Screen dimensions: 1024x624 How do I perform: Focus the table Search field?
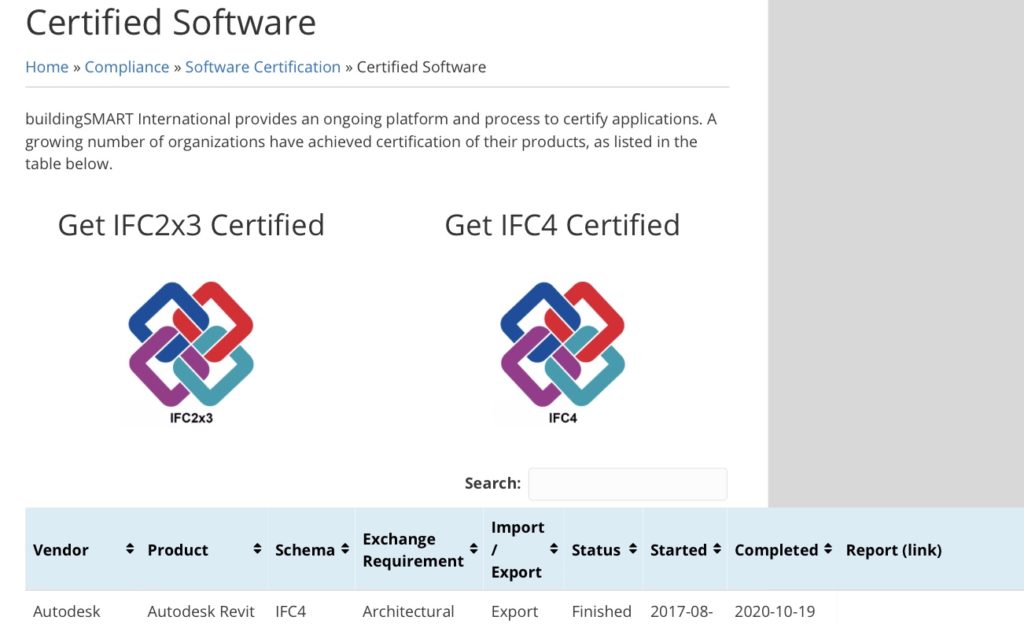[x=628, y=484]
